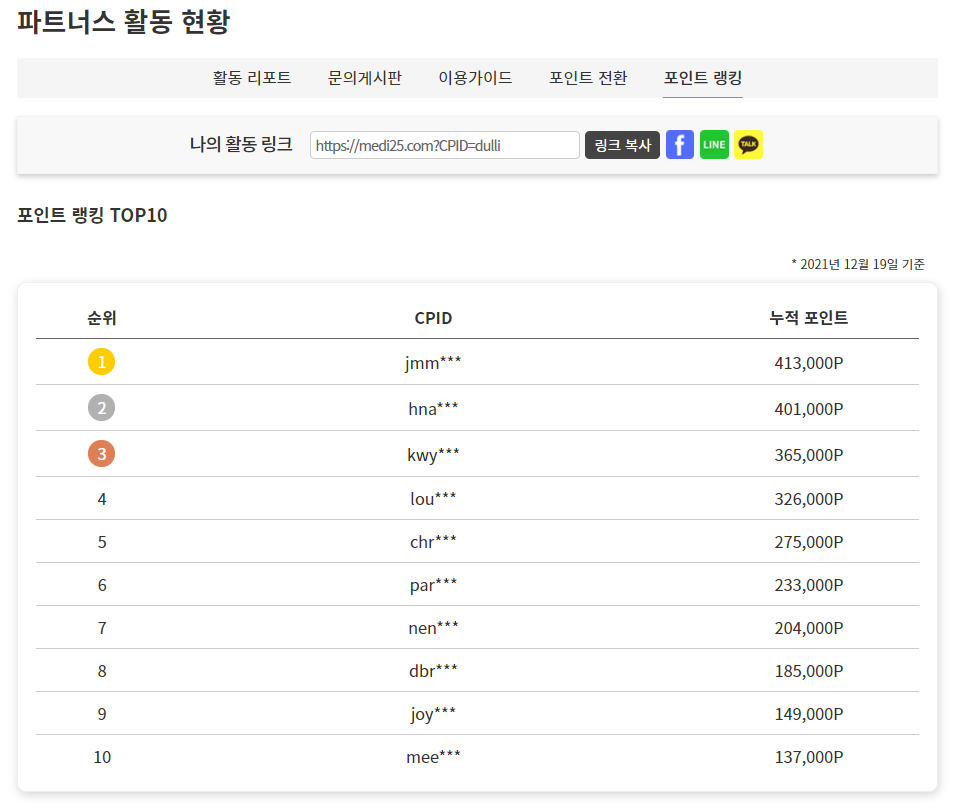
Task: Click the bronze rank 3 badge
Action: tap(101, 454)
